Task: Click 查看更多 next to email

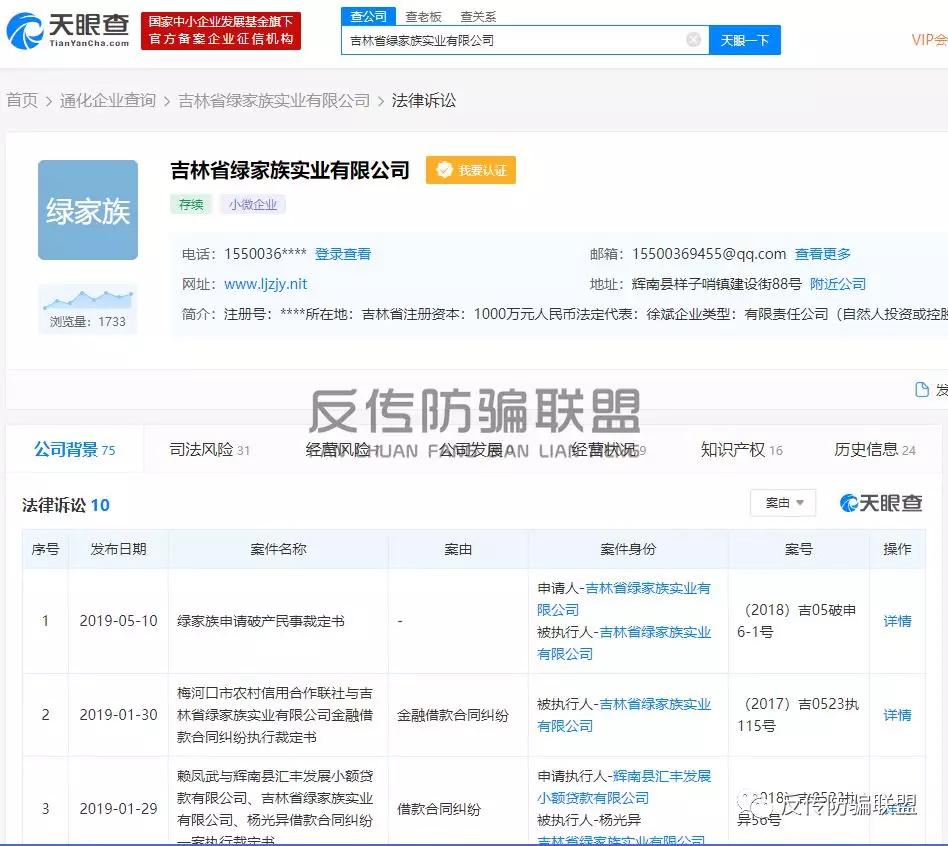Action: point(823,254)
